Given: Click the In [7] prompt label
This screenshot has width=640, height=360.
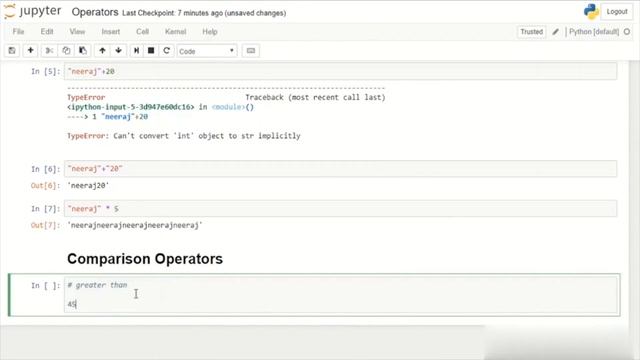Looking at the screenshot, I should (45, 209).
